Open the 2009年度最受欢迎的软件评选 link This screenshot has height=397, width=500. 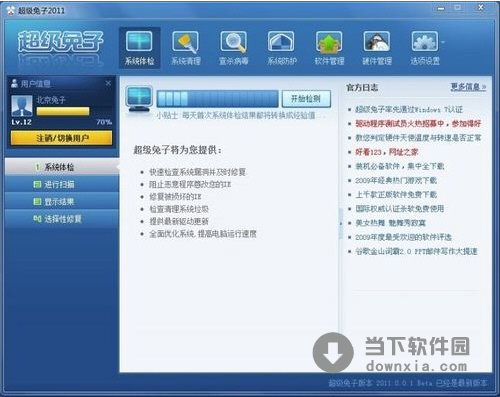(403, 237)
